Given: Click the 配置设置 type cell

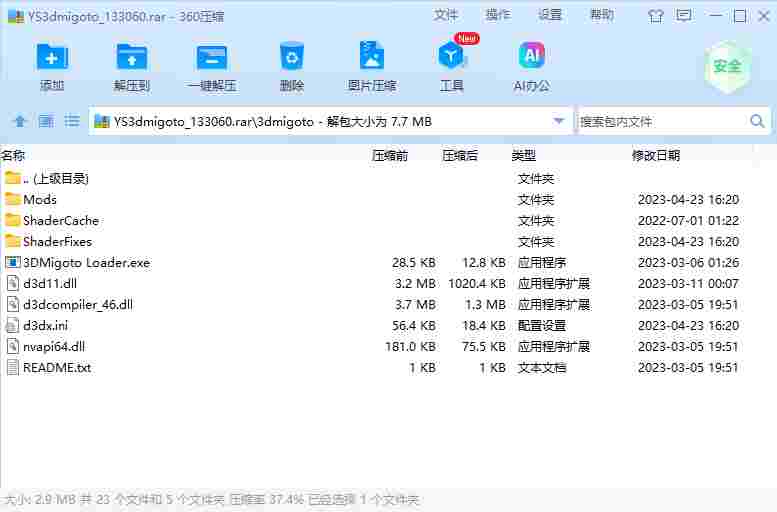Looking at the screenshot, I should tap(542, 326).
